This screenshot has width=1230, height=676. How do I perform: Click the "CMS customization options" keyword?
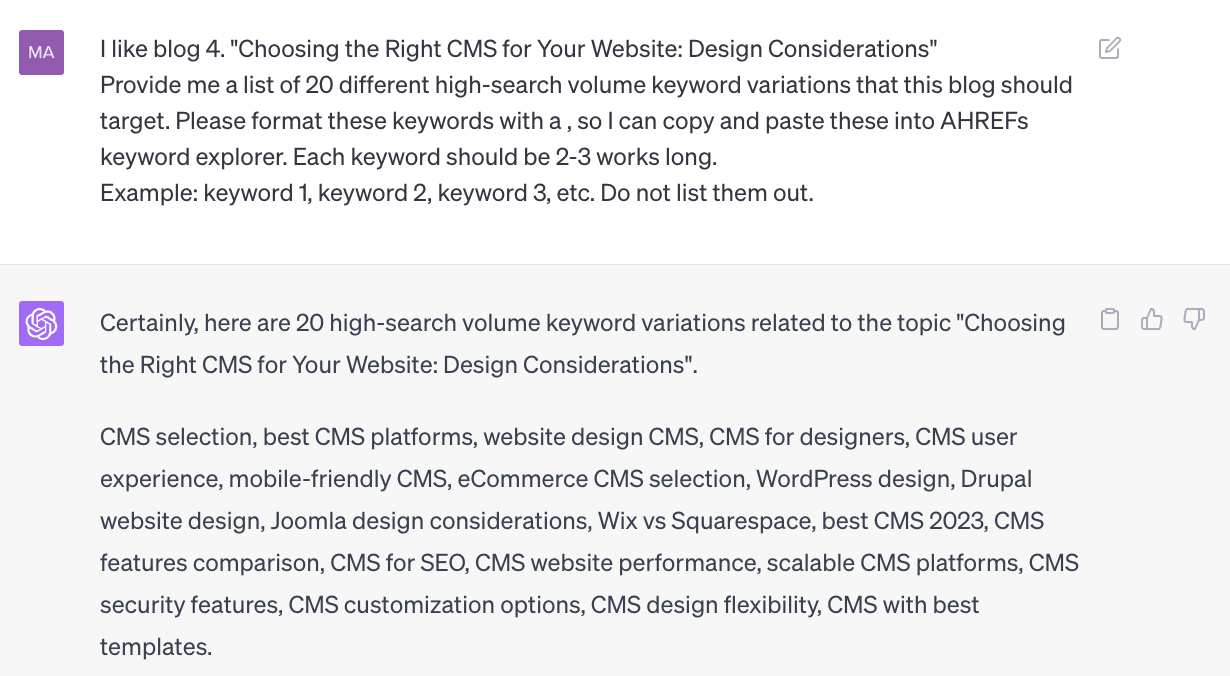coord(436,605)
